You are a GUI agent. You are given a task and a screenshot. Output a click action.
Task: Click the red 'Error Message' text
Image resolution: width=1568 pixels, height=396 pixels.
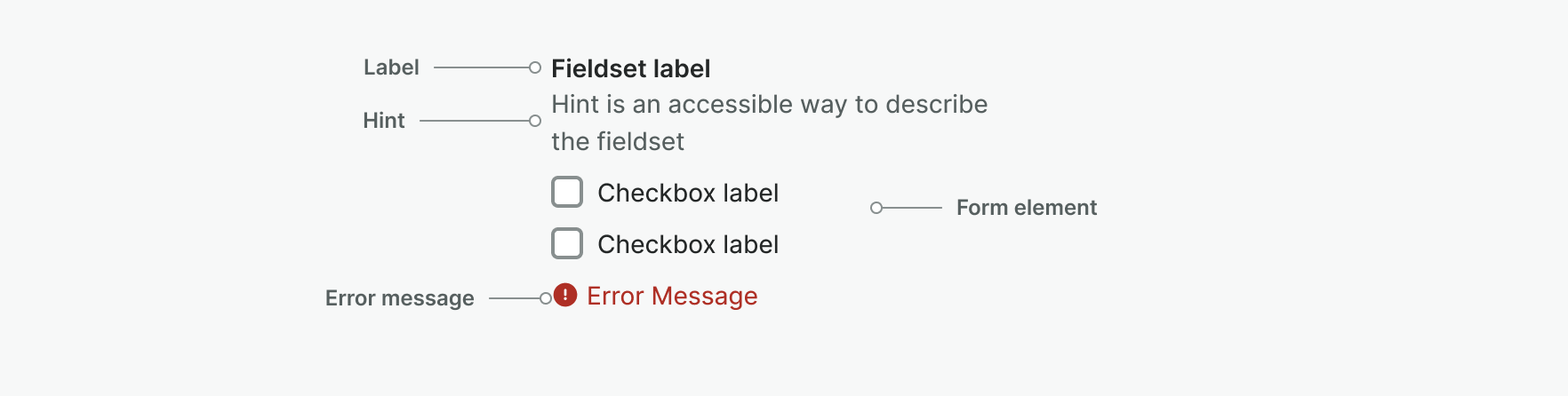coord(672,296)
